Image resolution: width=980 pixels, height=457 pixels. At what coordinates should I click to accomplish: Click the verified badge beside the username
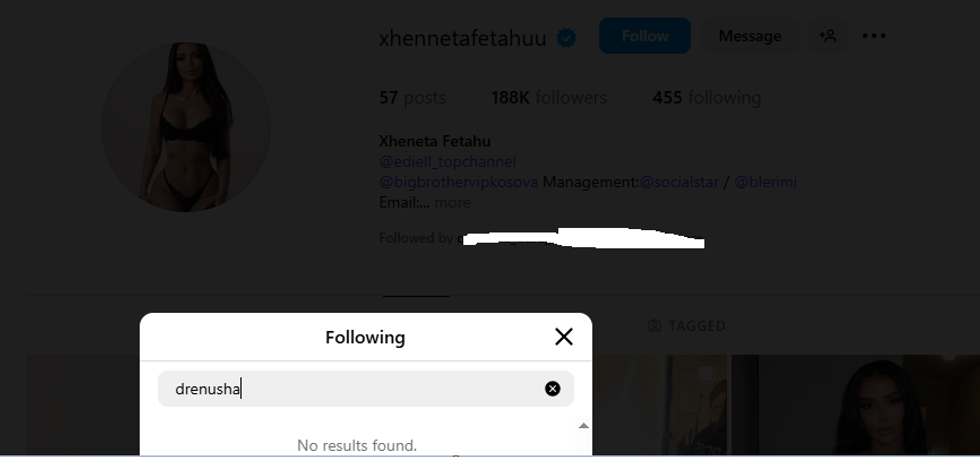[567, 38]
